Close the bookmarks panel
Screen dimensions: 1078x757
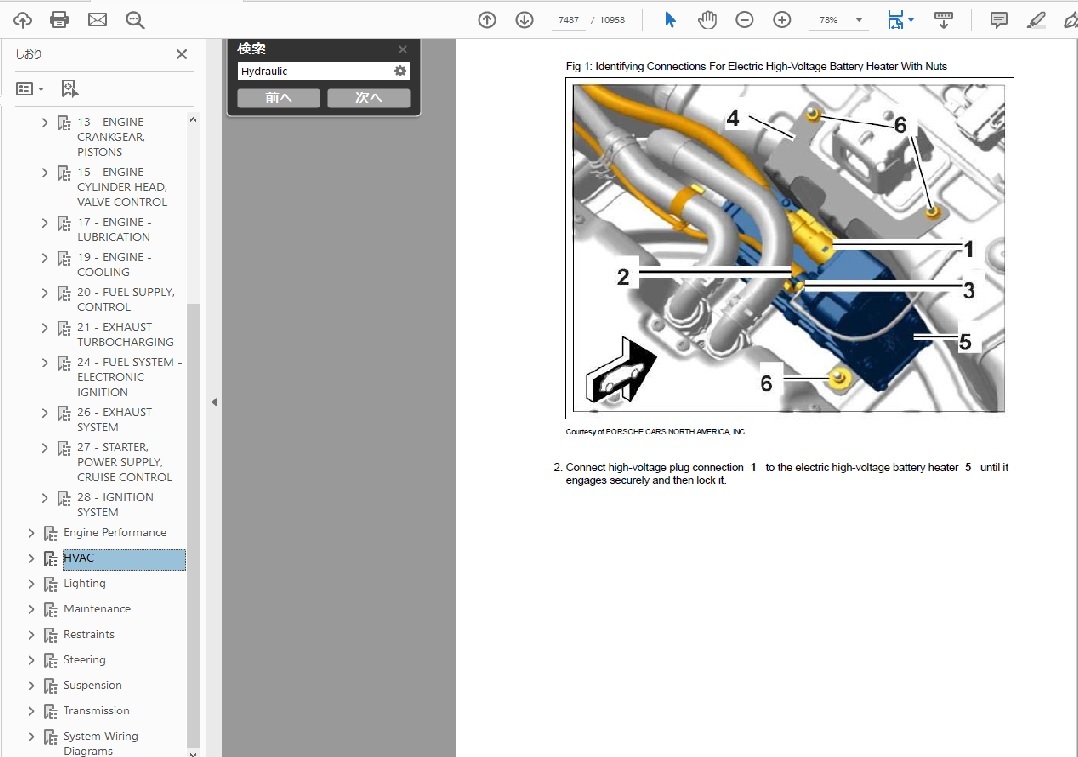click(182, 54)
